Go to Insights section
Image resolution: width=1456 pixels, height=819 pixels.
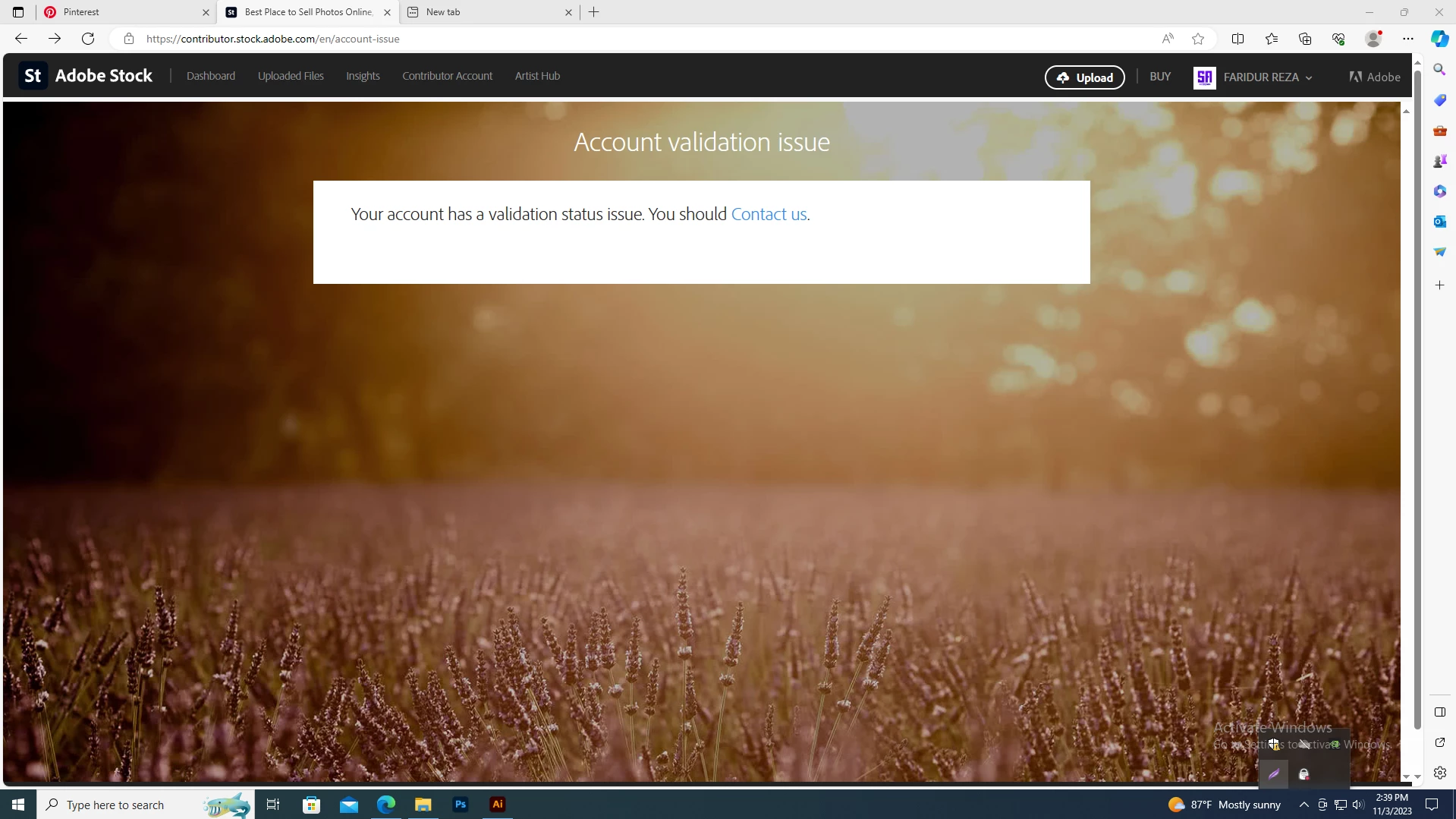(363, 76)
